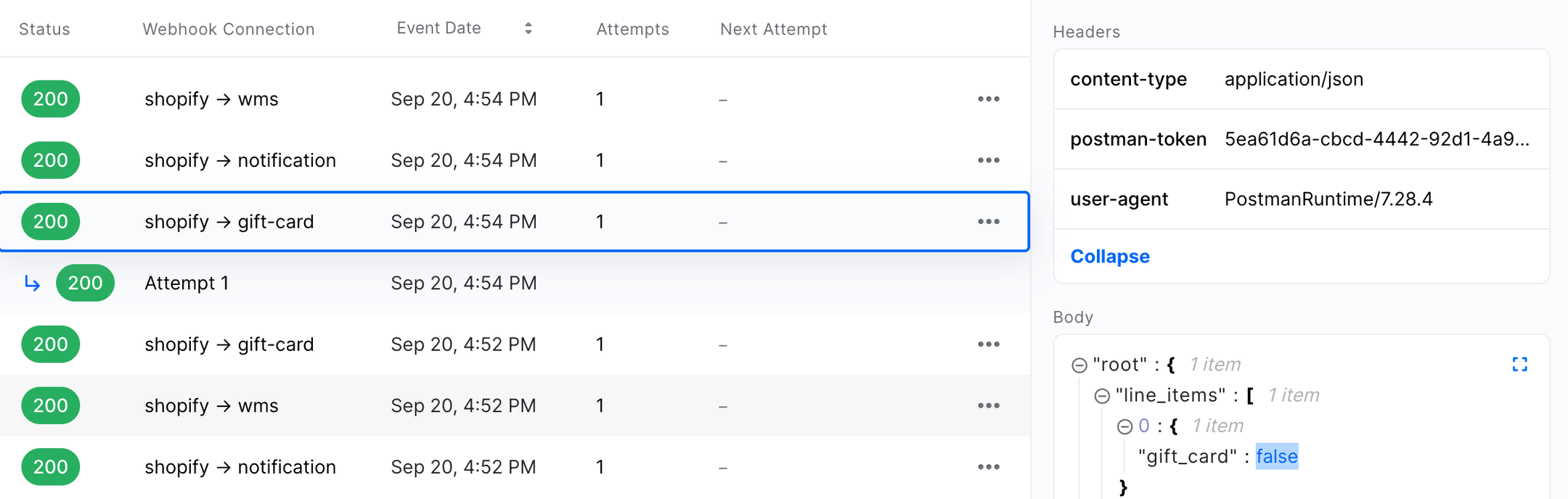The image size is (1568, 499).
Task: Expand the Body JSON viewer to fullscreen
Action: (x=1519, y=364)
